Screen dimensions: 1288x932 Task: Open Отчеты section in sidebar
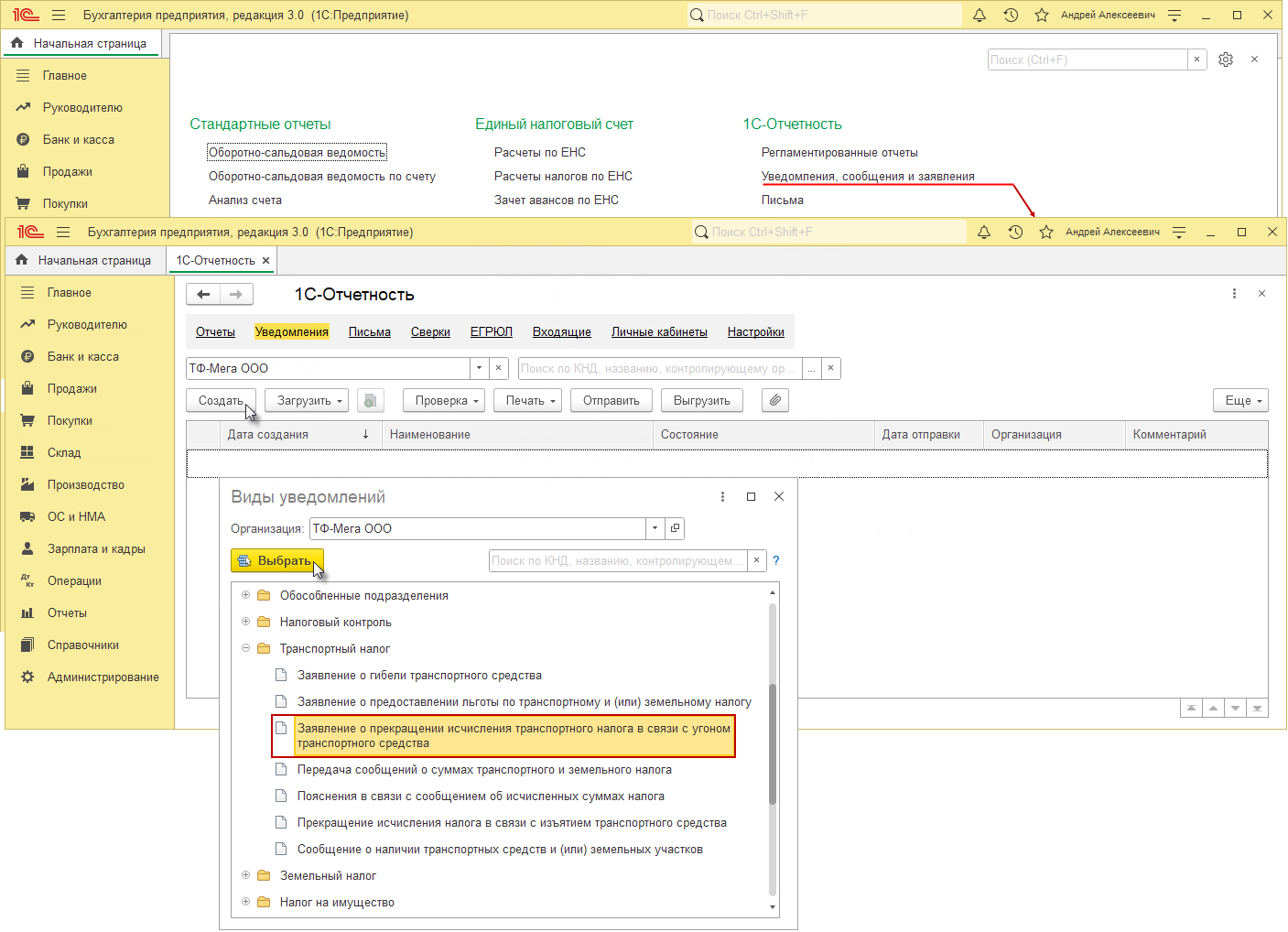pos(67,613)
